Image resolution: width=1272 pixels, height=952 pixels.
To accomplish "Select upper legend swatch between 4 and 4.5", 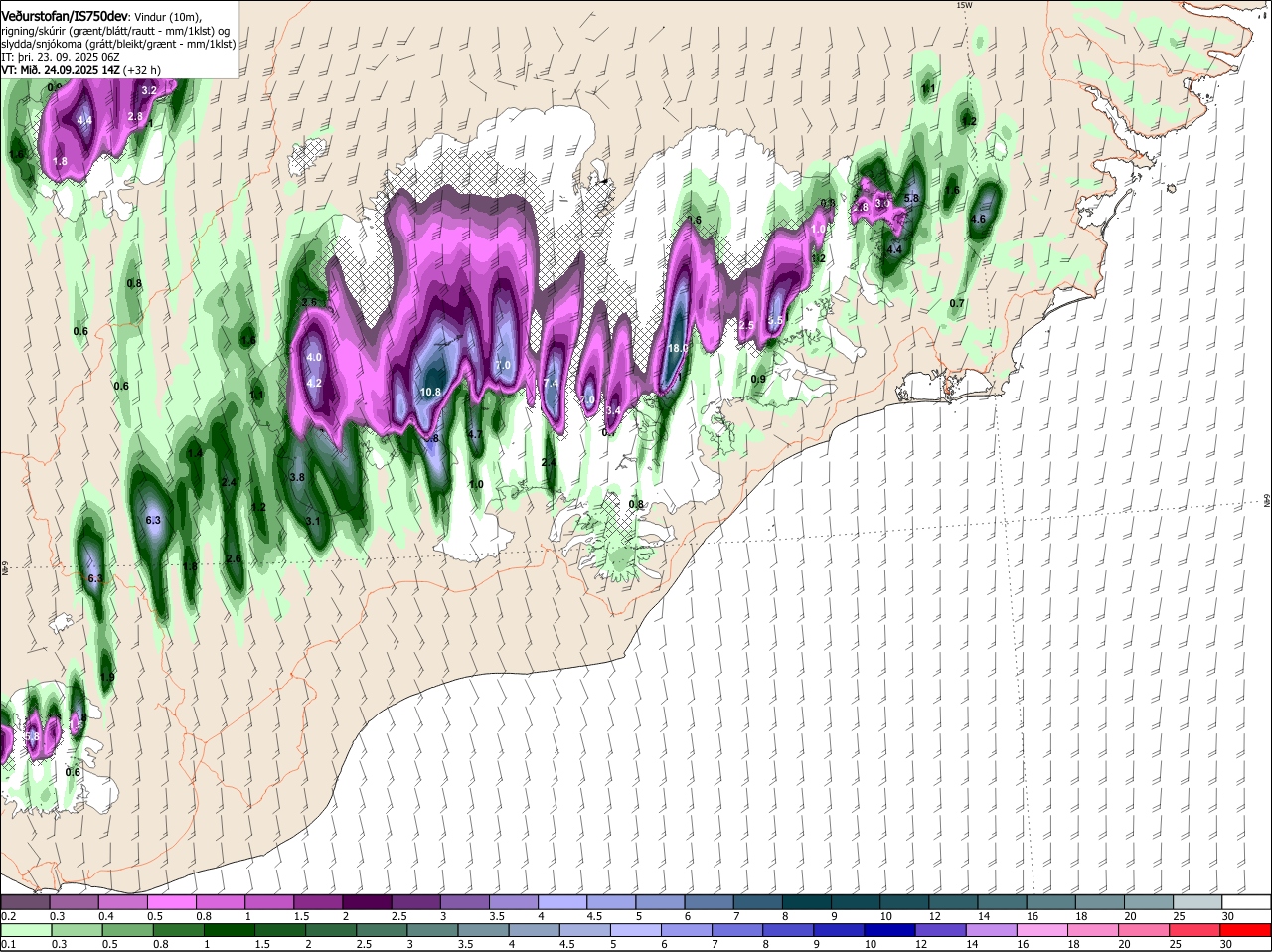I will 562,901.
